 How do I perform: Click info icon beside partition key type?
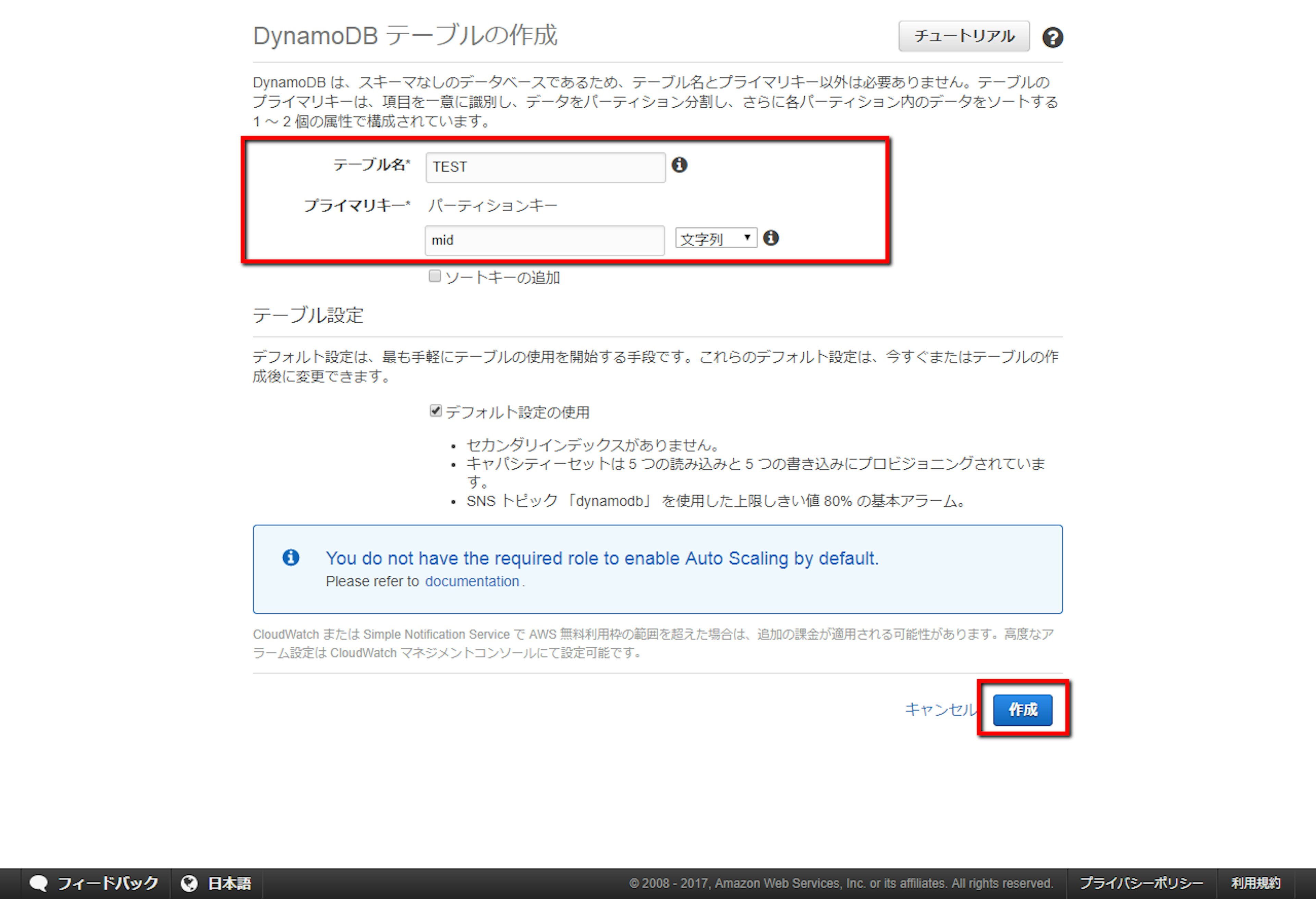[770, 238]
